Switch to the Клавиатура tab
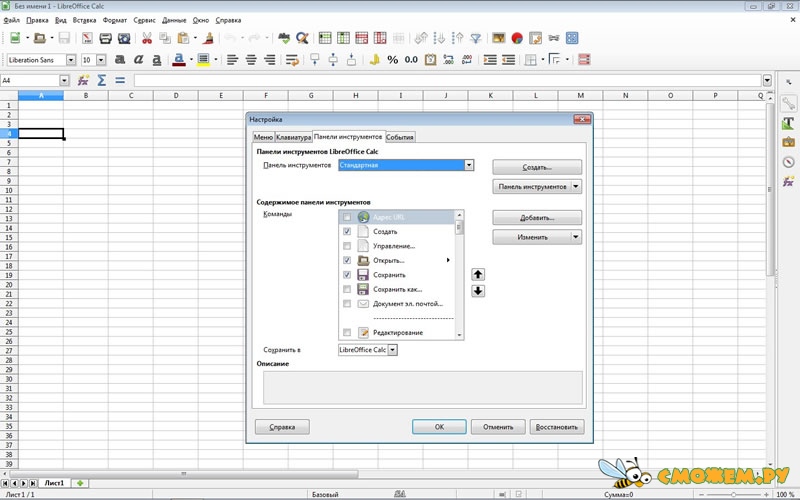Screen dimensions: 800x500 (x=293, y=137)
